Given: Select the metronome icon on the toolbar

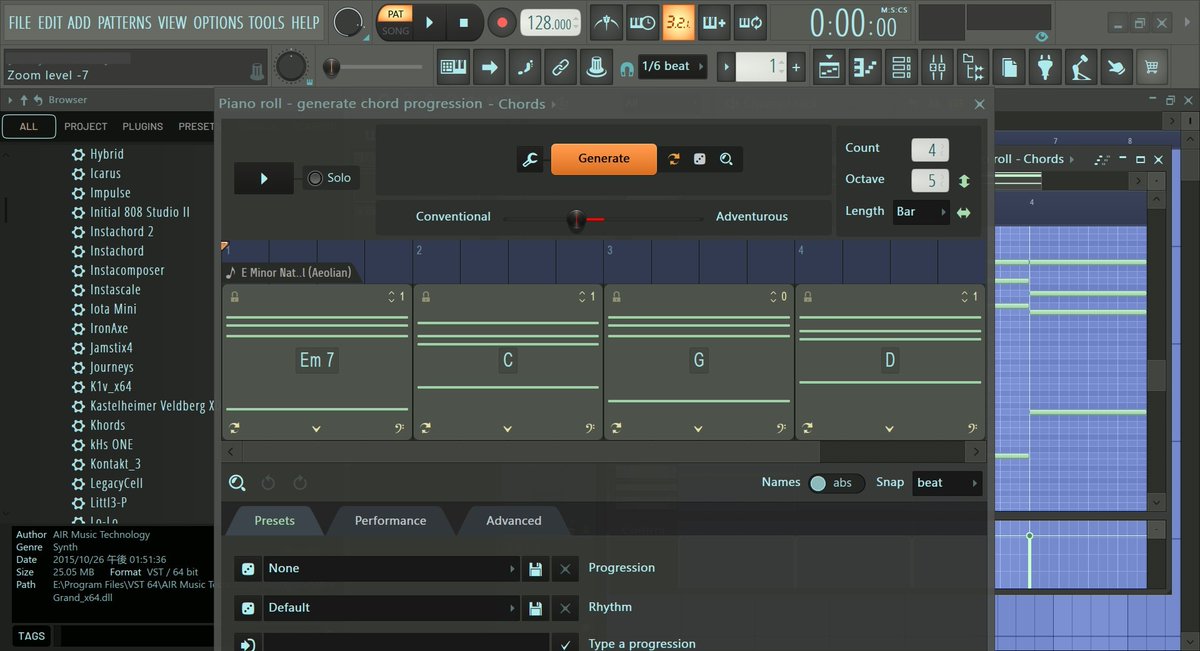Looking at the screenshot, I should pyautogui.click(x=606, y=22).
